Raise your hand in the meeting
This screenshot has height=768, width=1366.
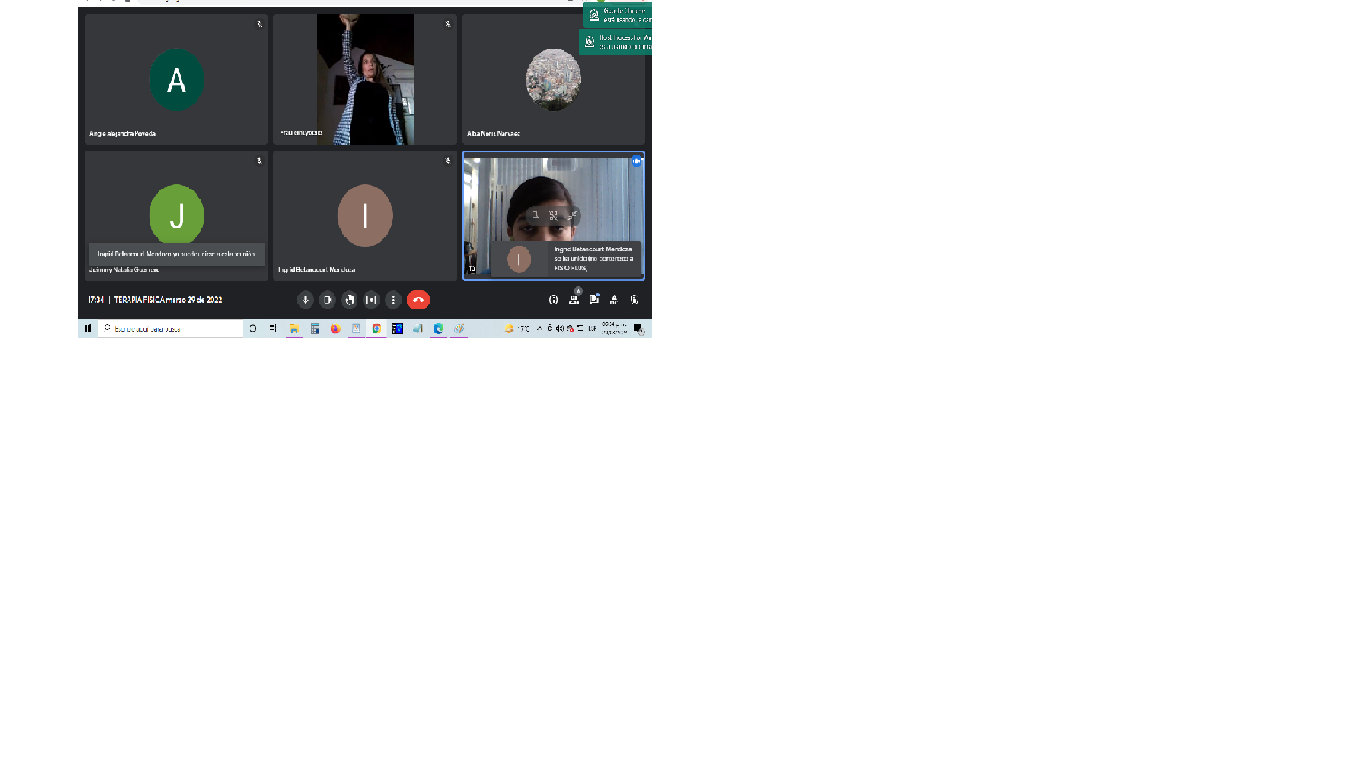click(349, 300)
